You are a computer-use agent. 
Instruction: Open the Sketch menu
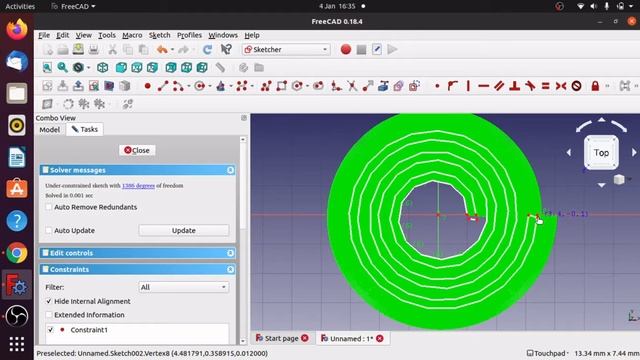click(159, 35)
